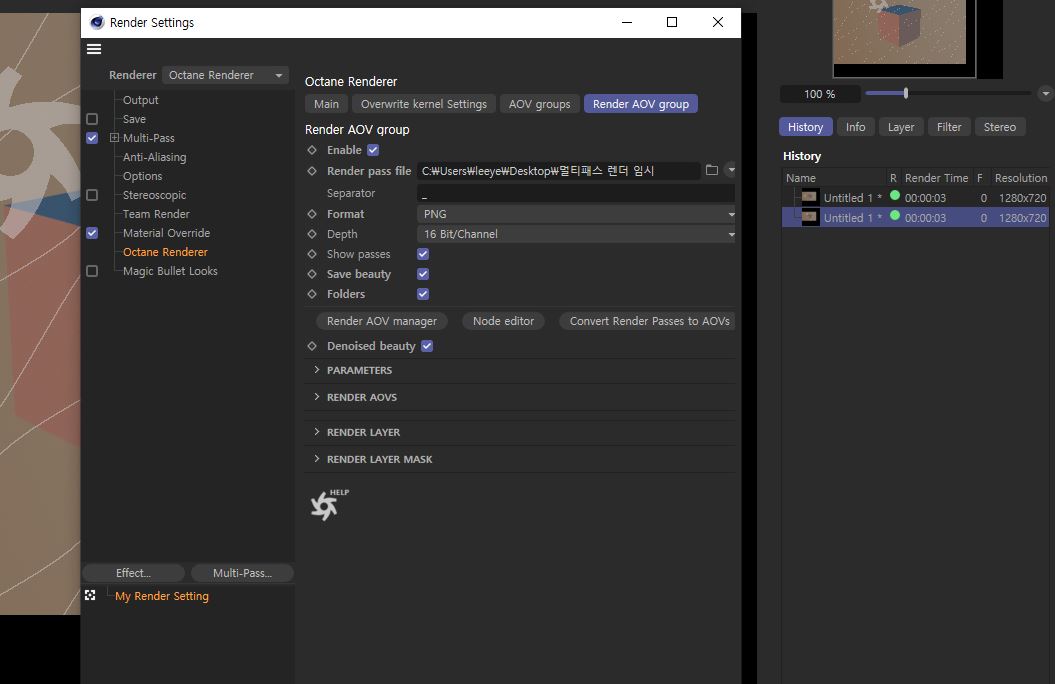Expand the RENDER AOVS section

coord(316,397)
